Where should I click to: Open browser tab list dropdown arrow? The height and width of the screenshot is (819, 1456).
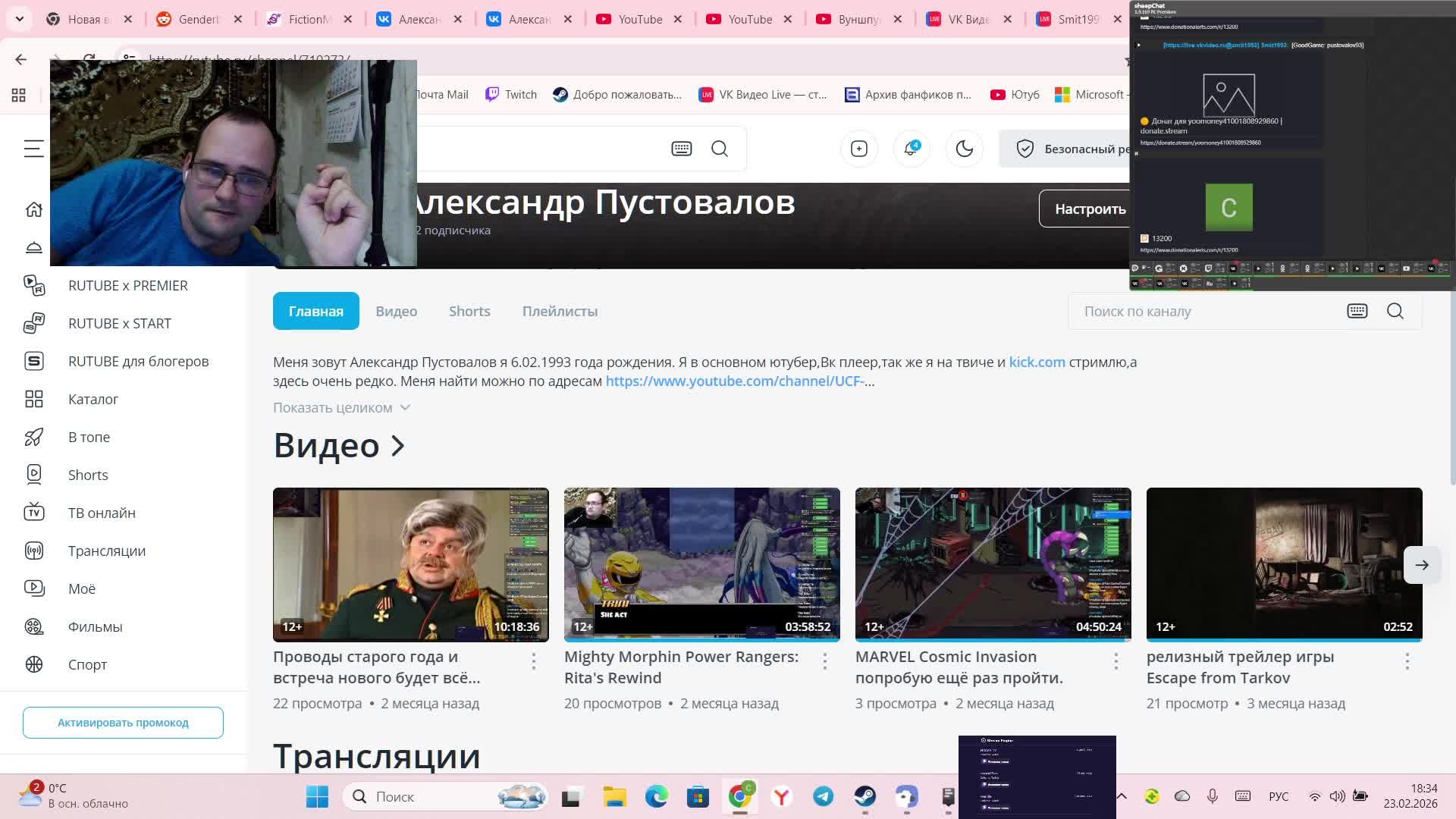pyautogui.click(x=19, y=19)
